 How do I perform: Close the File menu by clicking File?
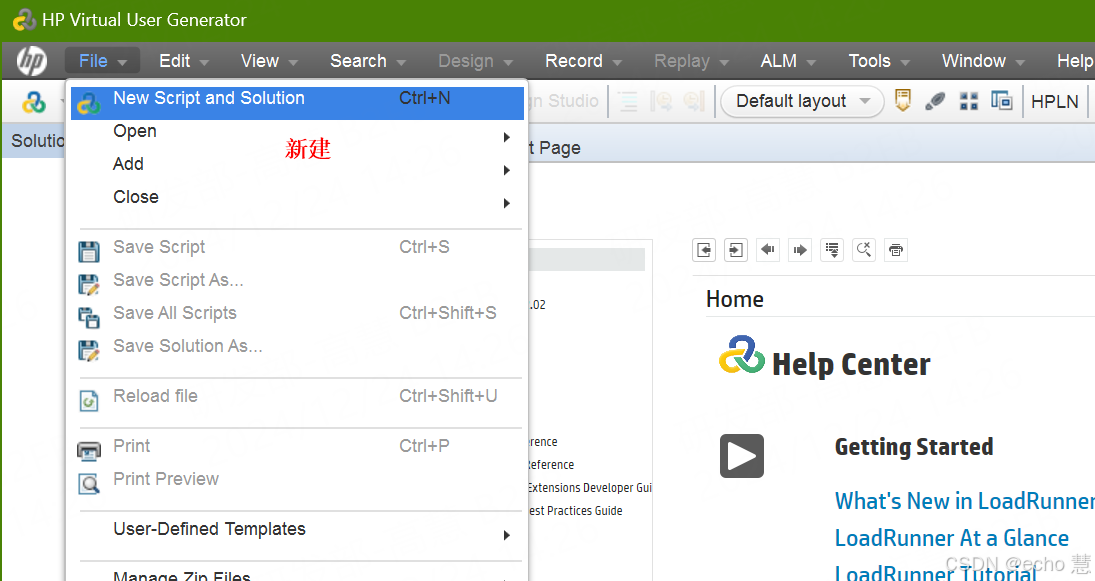pyautogui.click(x=103, y=61)
